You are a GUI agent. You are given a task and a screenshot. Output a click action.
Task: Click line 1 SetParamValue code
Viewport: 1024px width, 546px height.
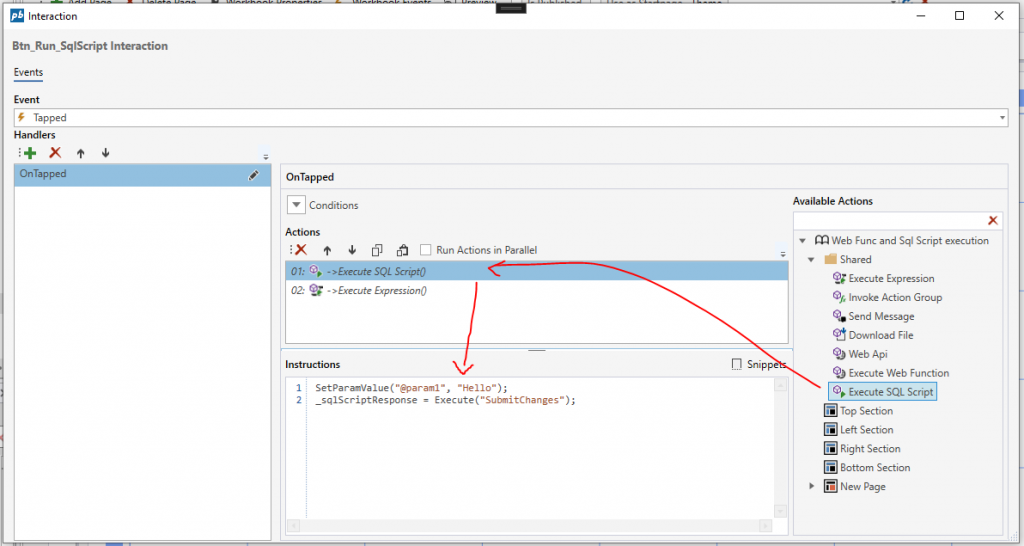[x=411, y=388]
